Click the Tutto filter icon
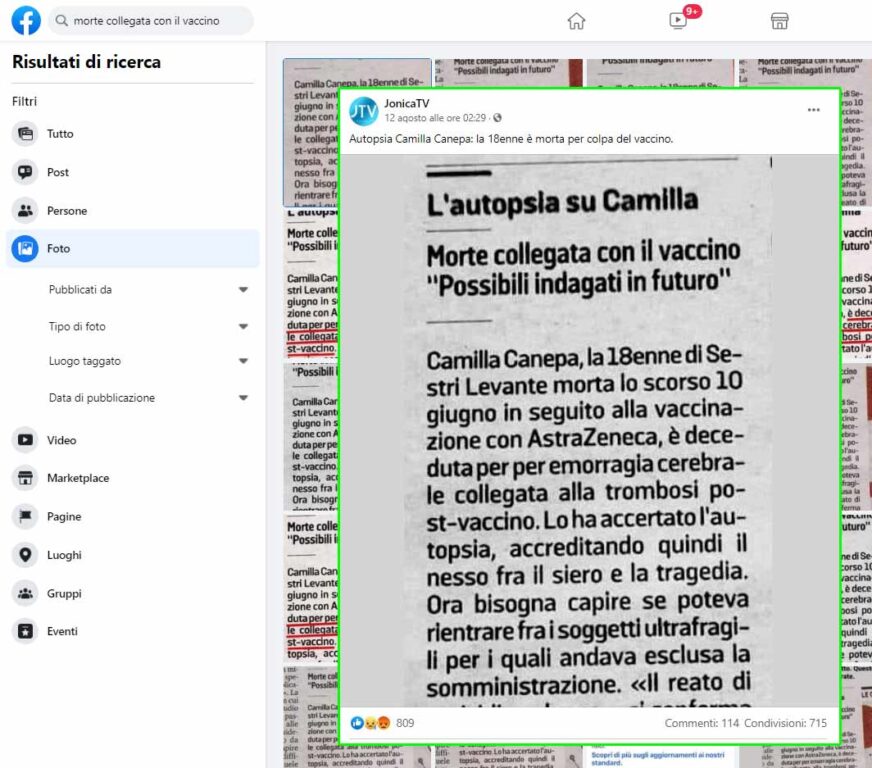Viewport: 872px width, 768px height. tap(25, 133)
